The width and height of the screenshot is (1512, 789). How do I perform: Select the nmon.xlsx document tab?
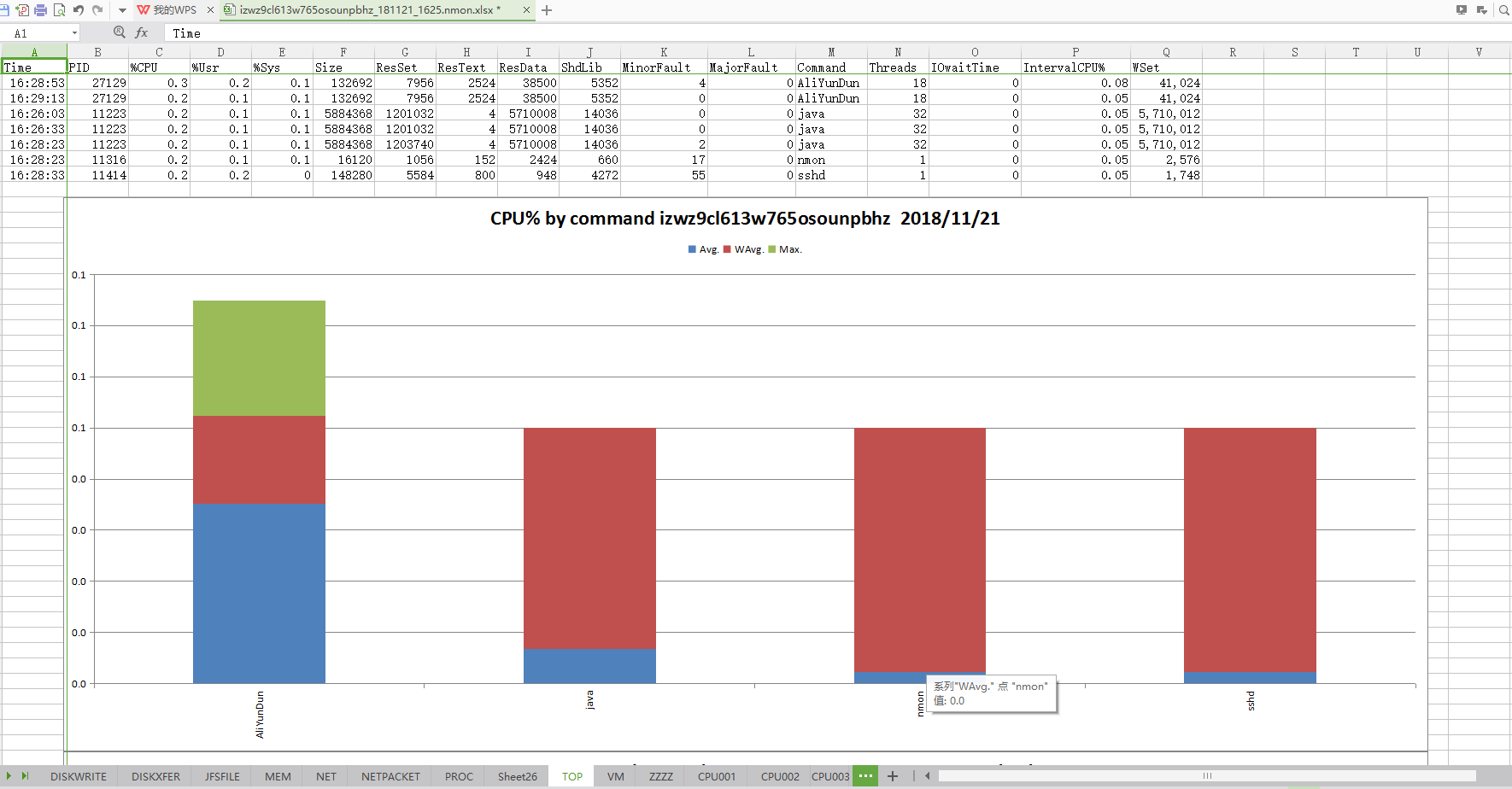pyautogui.click(x=370, y=10)
